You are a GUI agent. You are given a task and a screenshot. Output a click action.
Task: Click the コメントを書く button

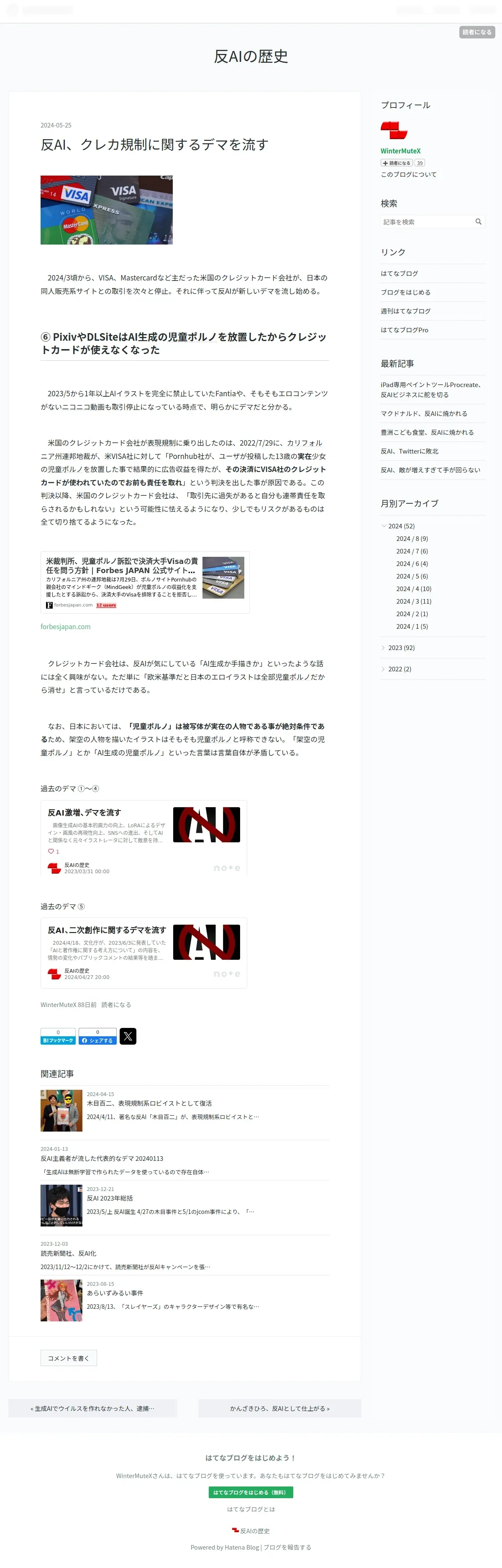point(69,1358)
